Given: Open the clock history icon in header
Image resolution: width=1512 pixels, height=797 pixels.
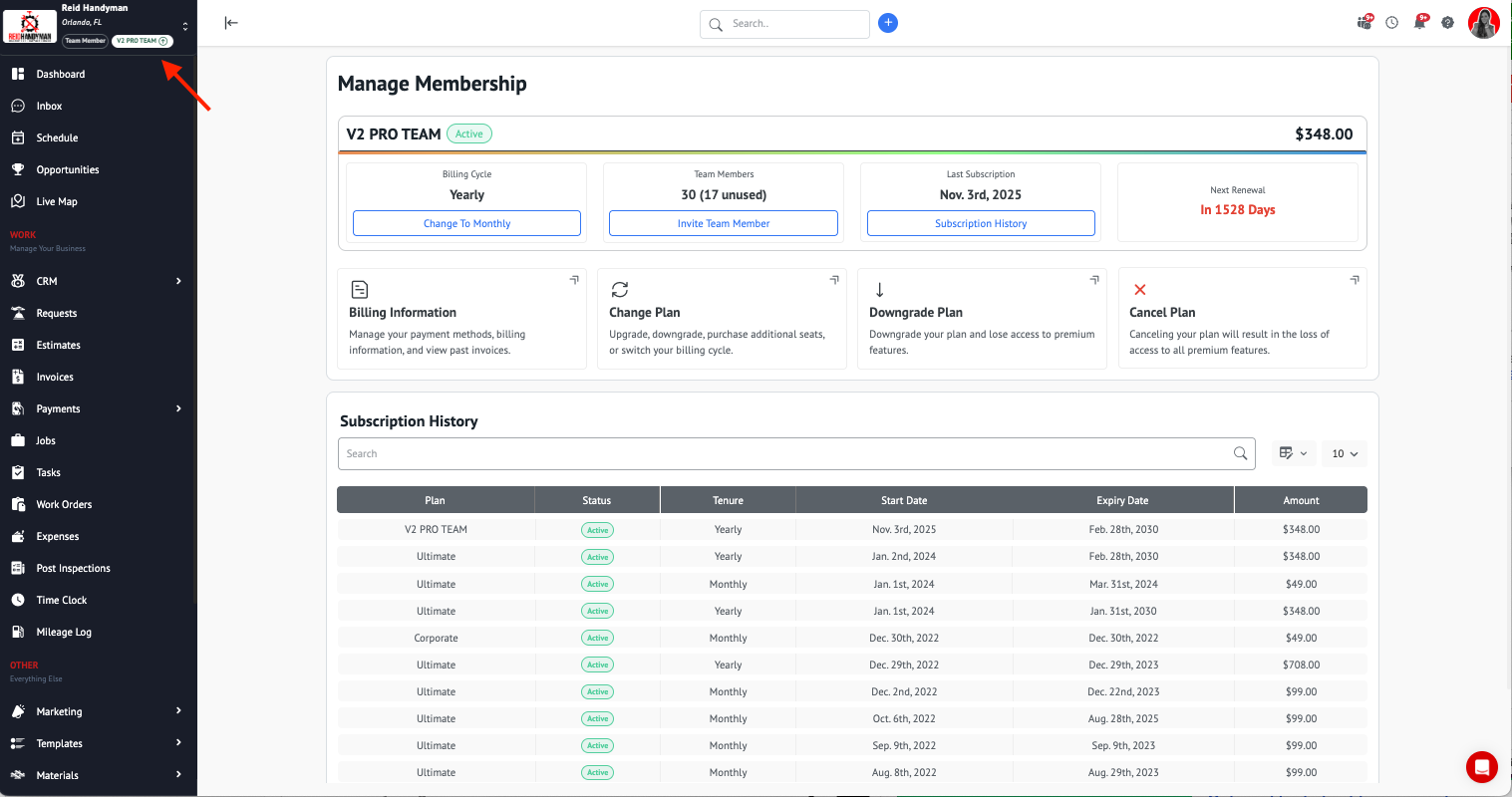Looking at the screenshot, I should click(x=1392, y=23).
